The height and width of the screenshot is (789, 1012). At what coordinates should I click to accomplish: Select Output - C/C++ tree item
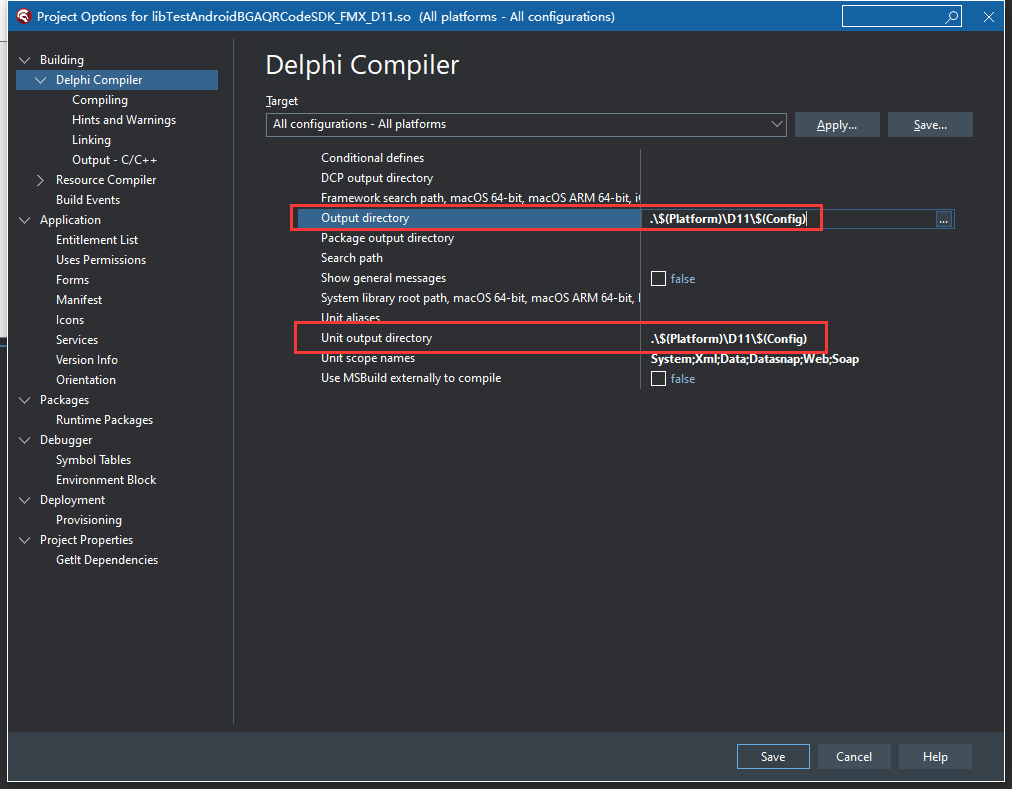(114, 160)
